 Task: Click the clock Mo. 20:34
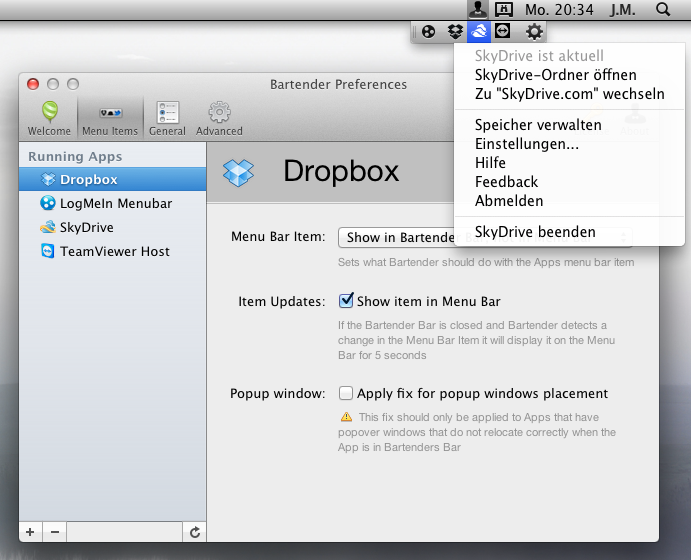tap(559, 10)
